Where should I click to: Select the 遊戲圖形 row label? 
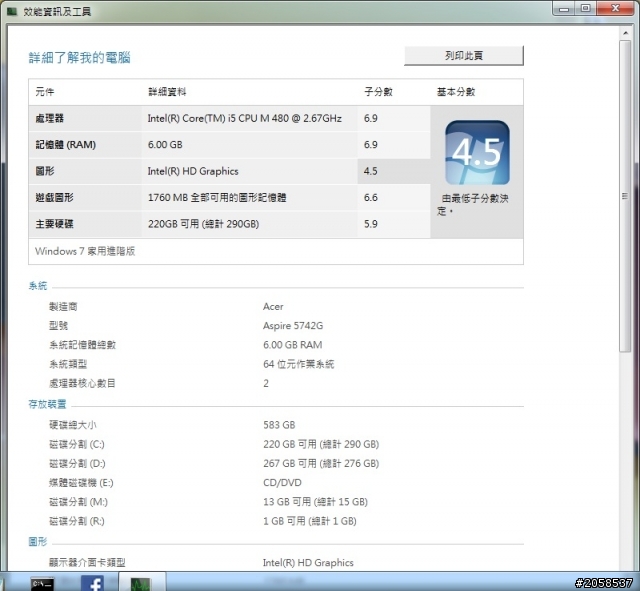click(x=54, y=198)
